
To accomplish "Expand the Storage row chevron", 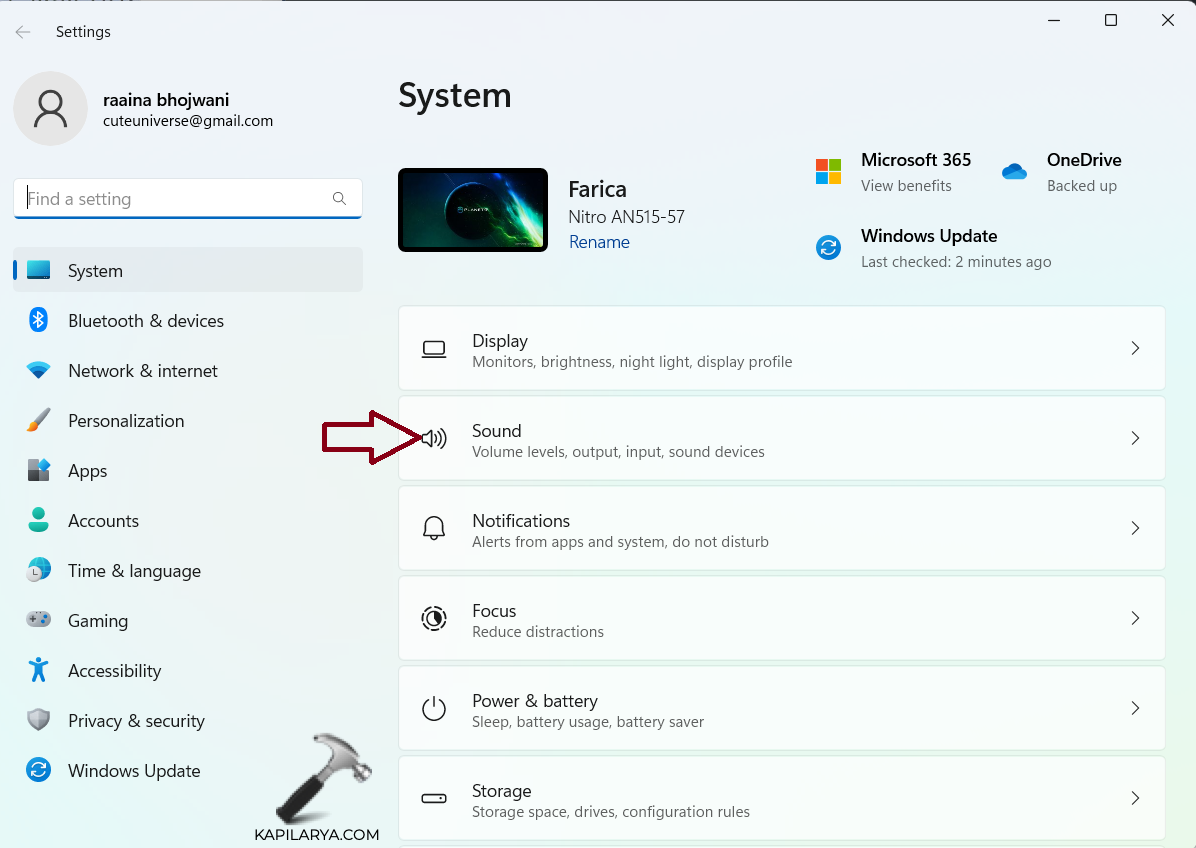I will (1134, 798).
